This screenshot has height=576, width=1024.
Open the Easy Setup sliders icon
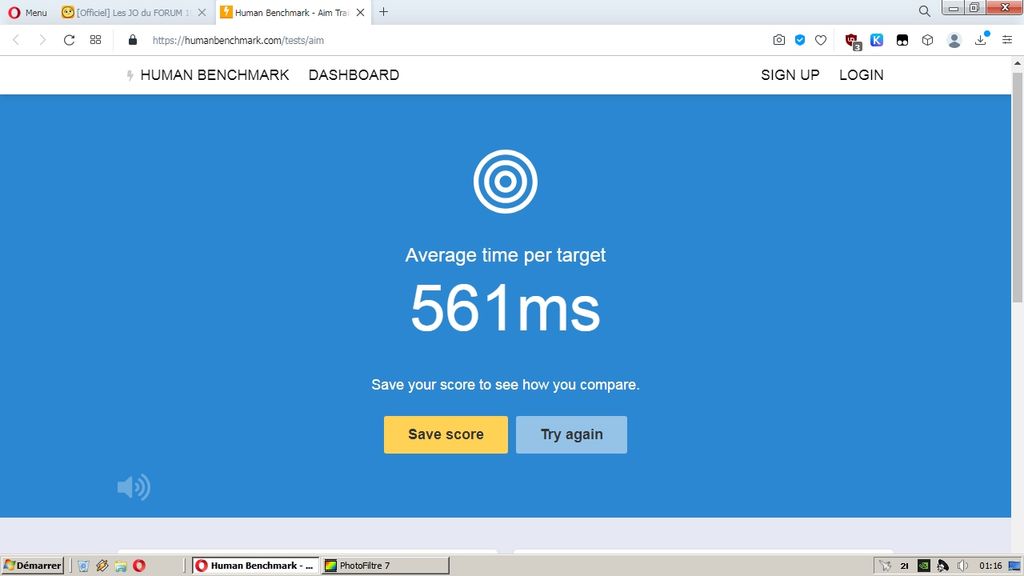[x=1007, y=40]
